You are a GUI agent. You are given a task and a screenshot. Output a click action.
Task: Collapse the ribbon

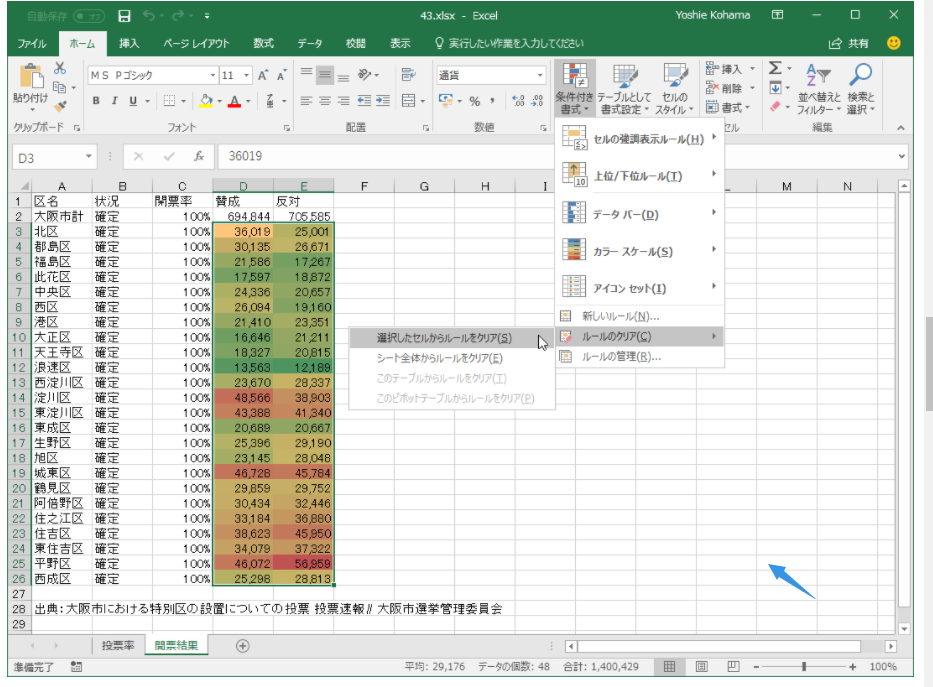(901, 128)
